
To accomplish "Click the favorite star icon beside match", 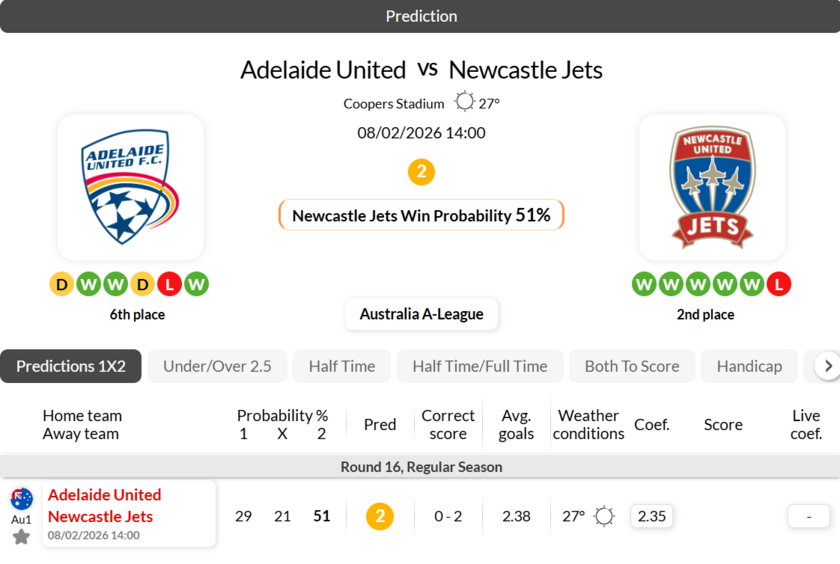I will [21, 537].
